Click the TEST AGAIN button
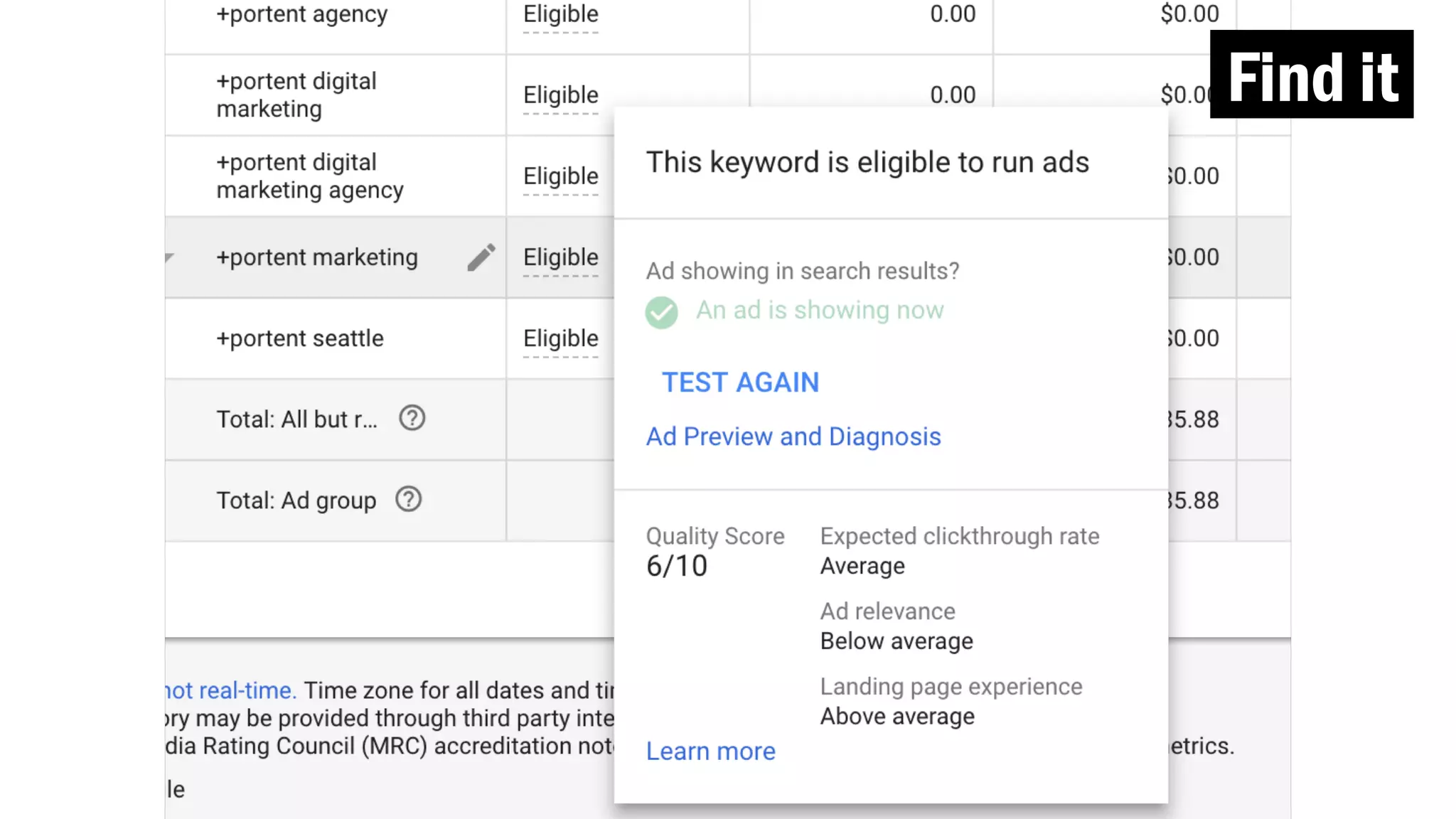The width and height of the screenshot is (1456, 819). pyautogui.click(x=740, y=382)
